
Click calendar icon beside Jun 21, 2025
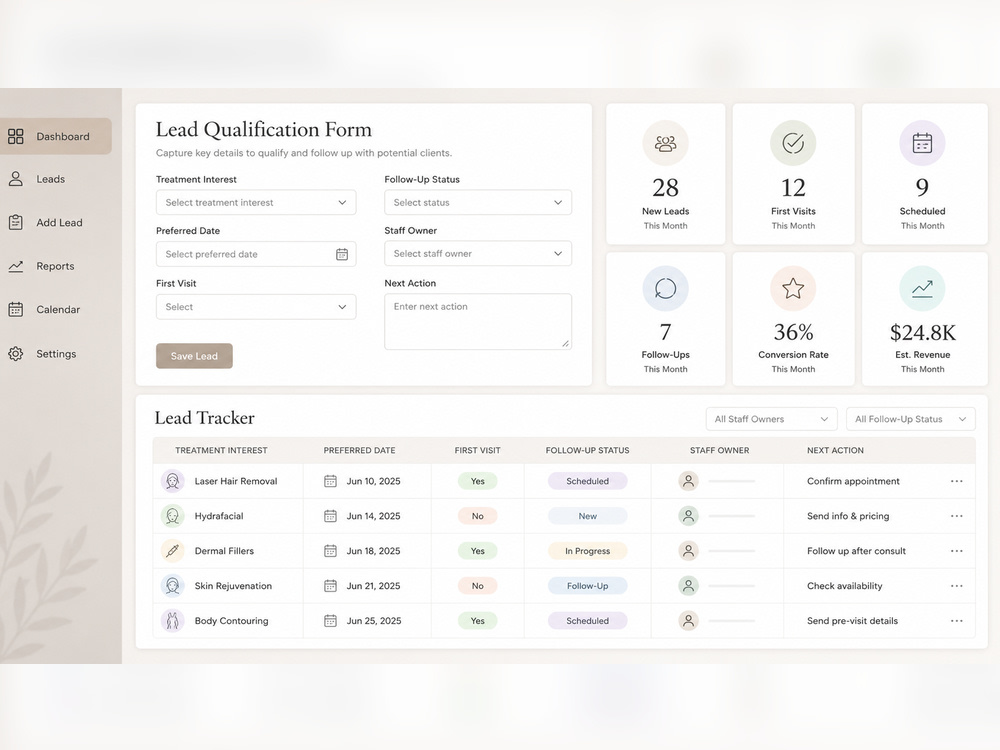tap(330, 585)
